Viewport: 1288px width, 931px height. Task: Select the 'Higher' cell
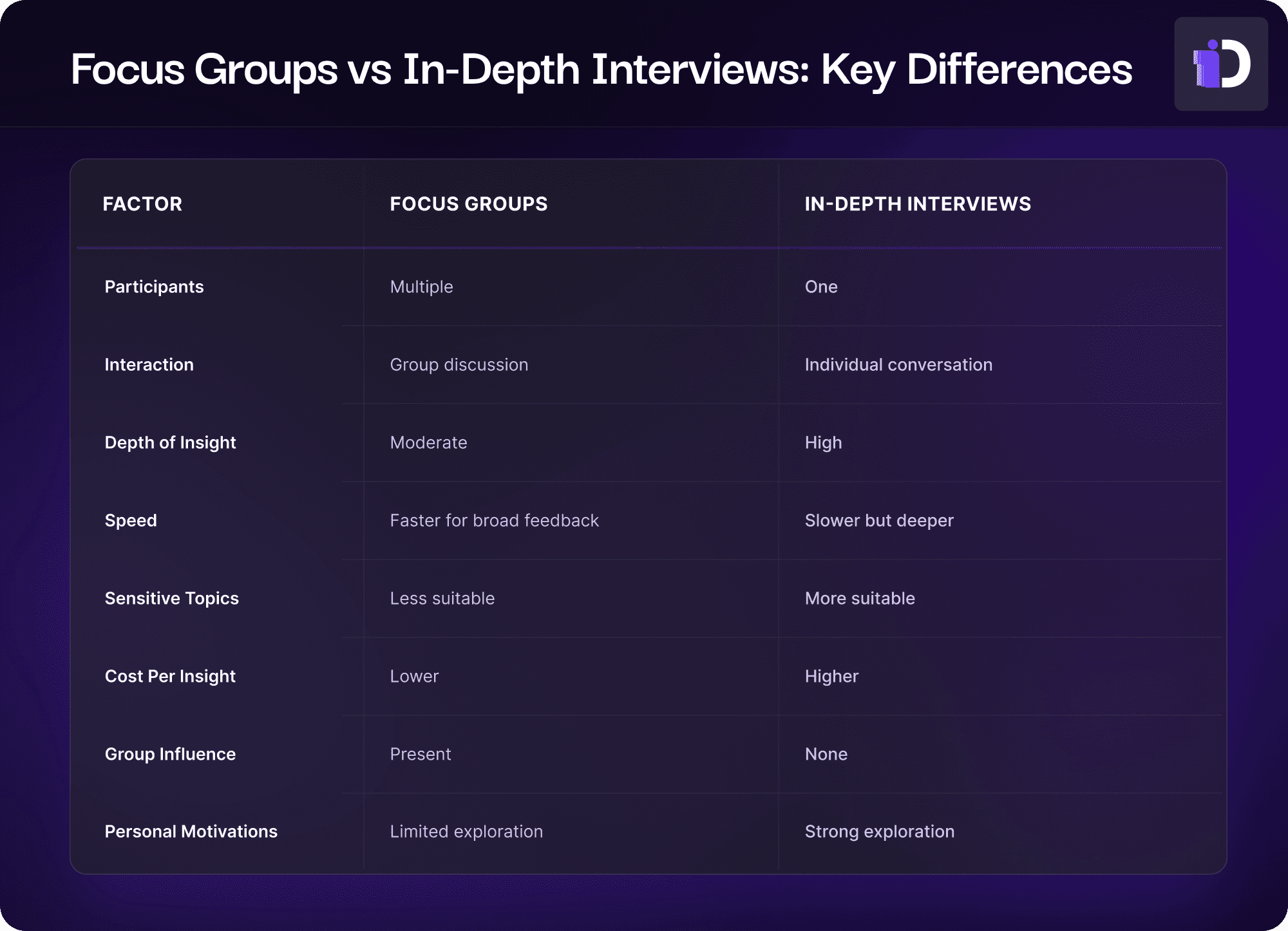point(831,677)
